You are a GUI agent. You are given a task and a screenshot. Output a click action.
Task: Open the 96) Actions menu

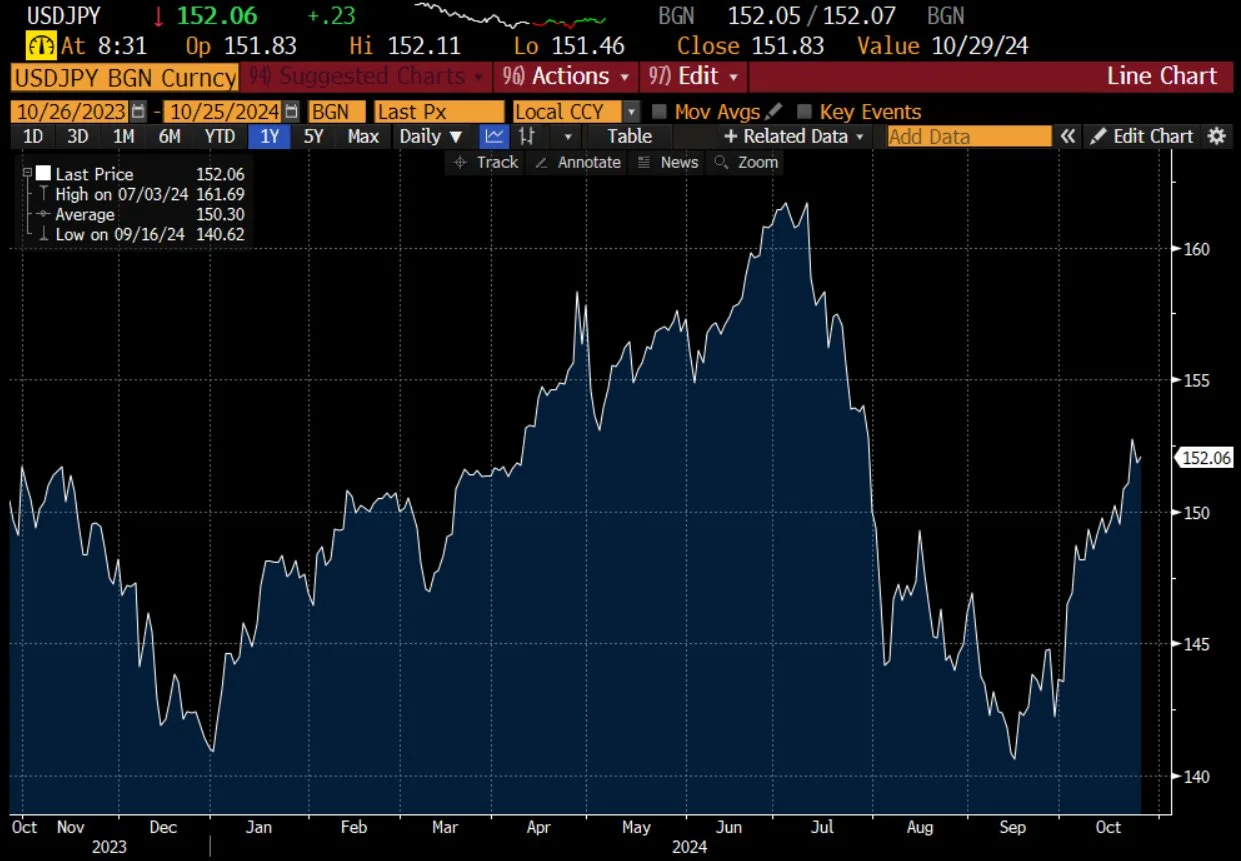[x=565, y=76]
